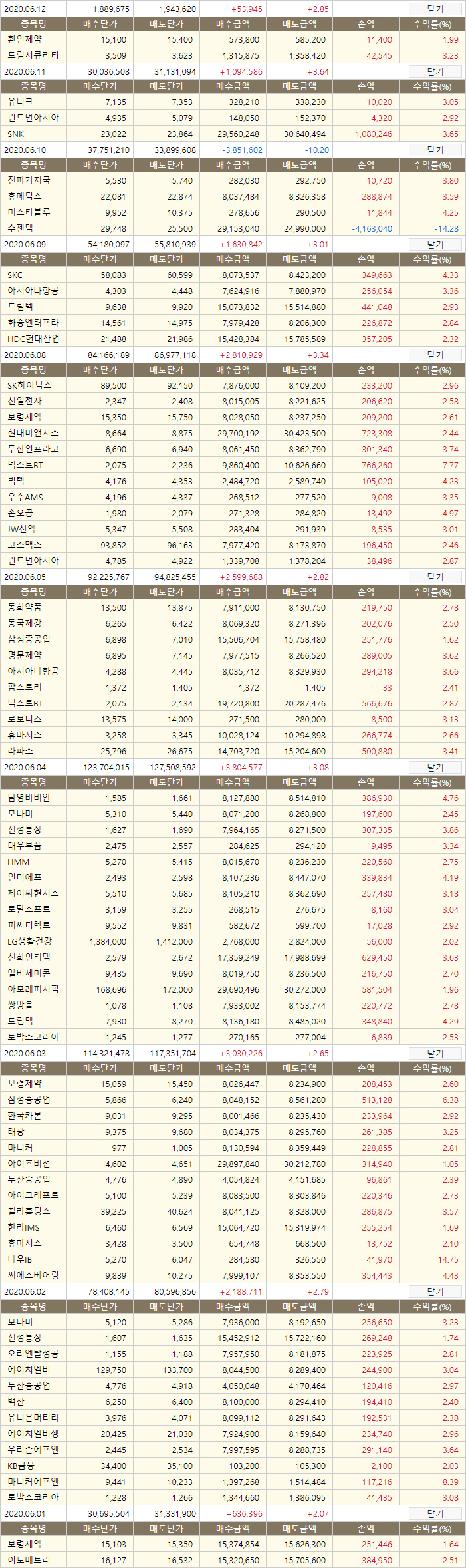Select the 쌍방울 entry
This screenshot has height=1568, width=466.
coord(233,1005)
